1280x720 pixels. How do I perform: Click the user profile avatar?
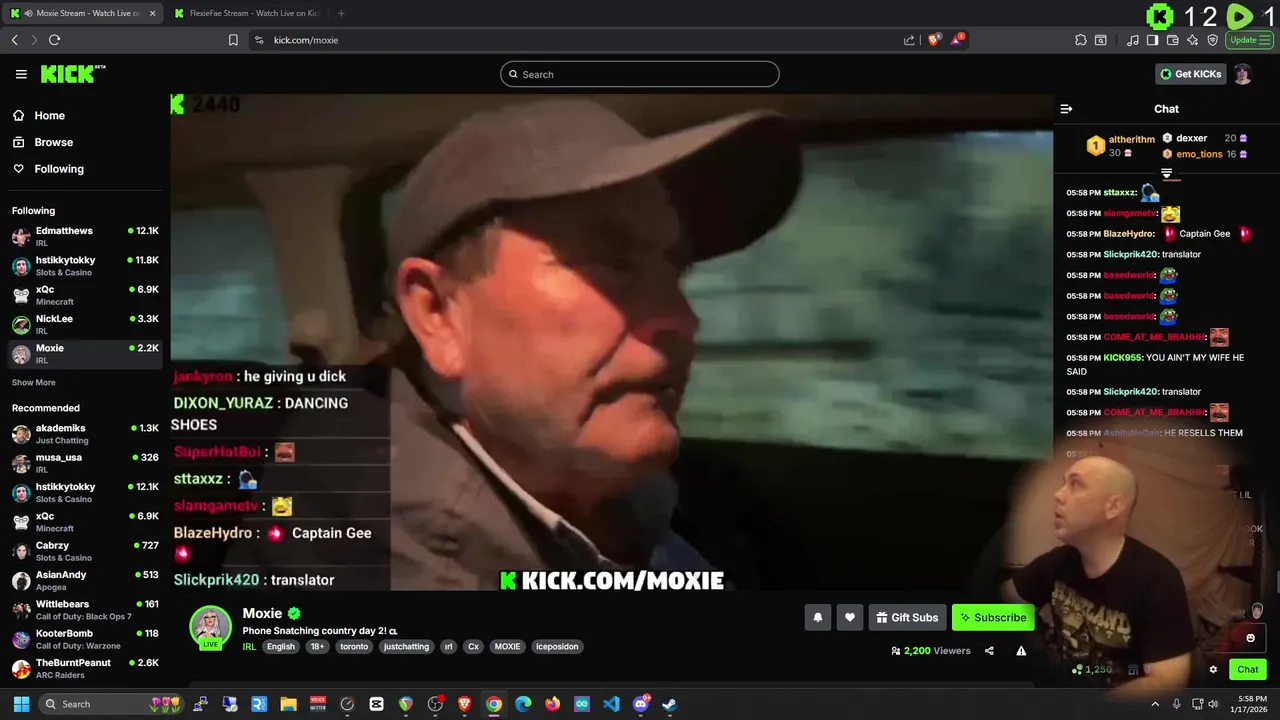(1242, 74)
